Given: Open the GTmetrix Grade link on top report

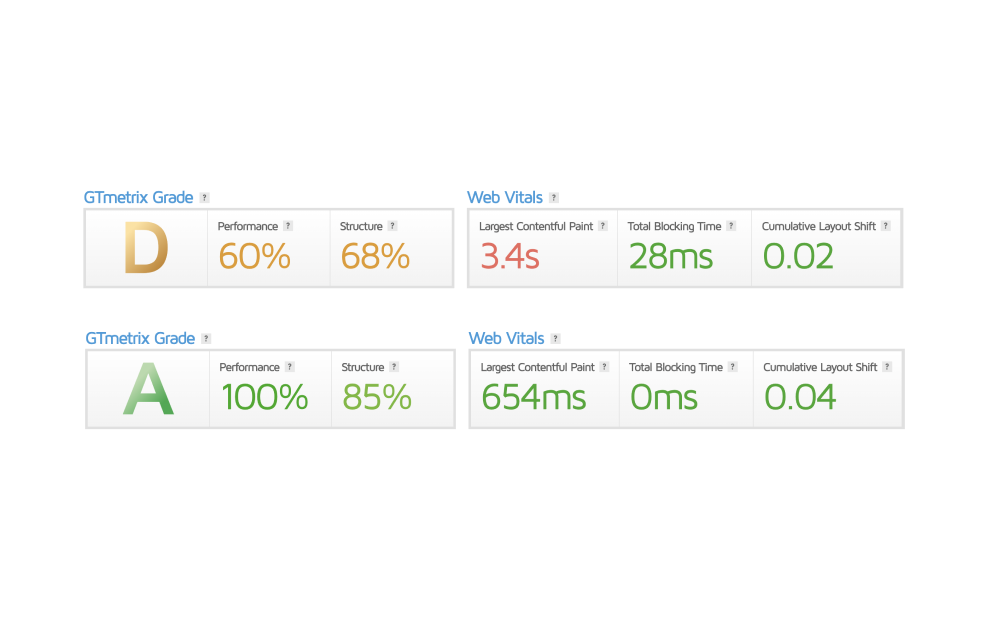Looking at the screenshot, I should tap(138, 197).
